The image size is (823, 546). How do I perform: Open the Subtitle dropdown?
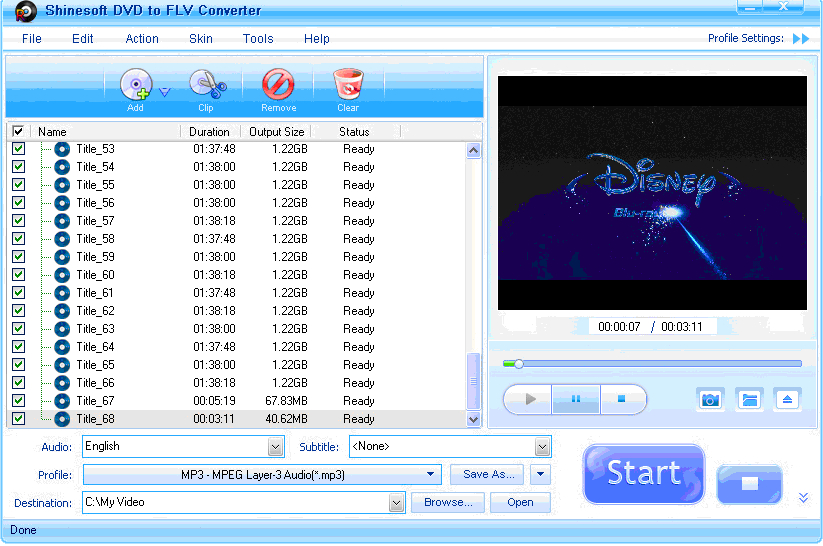point(542,447)
